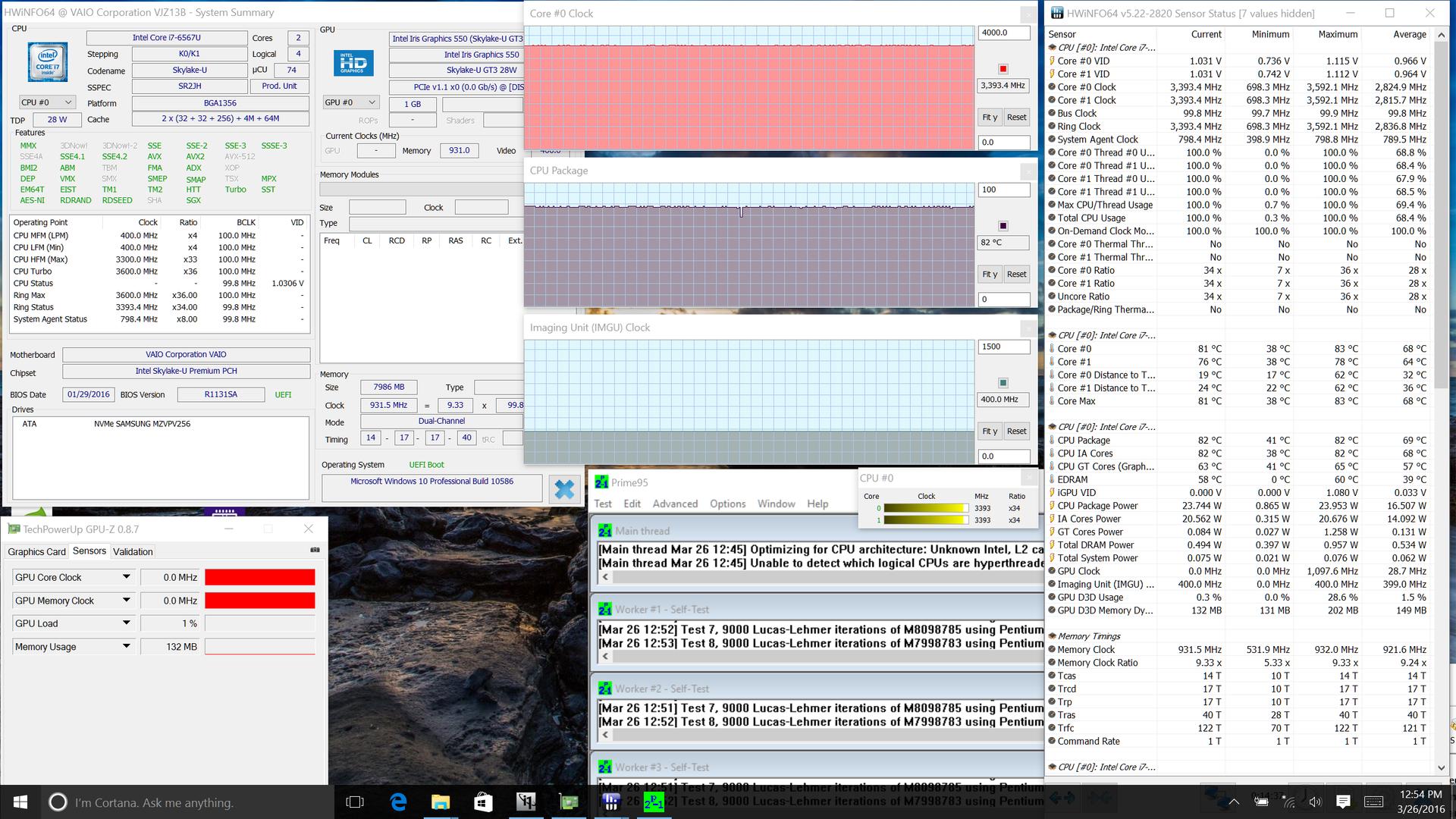Select the Sensors tab in GPU-Z
The image size is (1456, 819).
(89, 551)
